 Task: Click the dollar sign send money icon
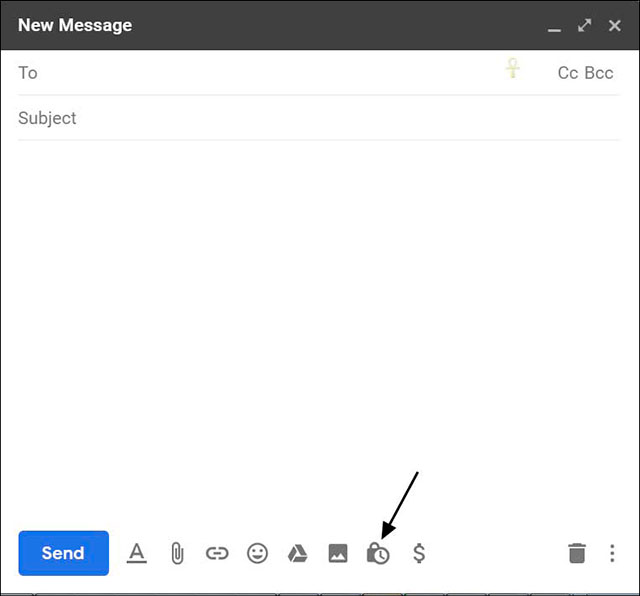click(x=419, y=553)
